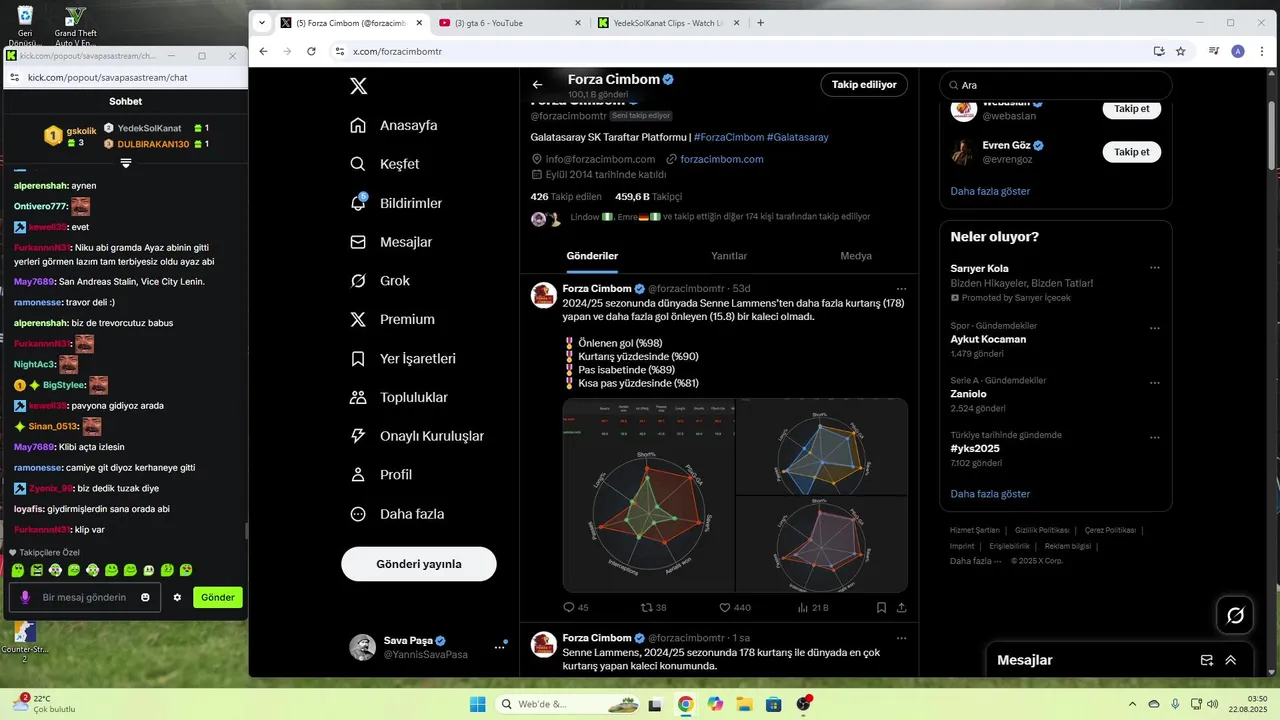Open Windows Start menu

478,704
